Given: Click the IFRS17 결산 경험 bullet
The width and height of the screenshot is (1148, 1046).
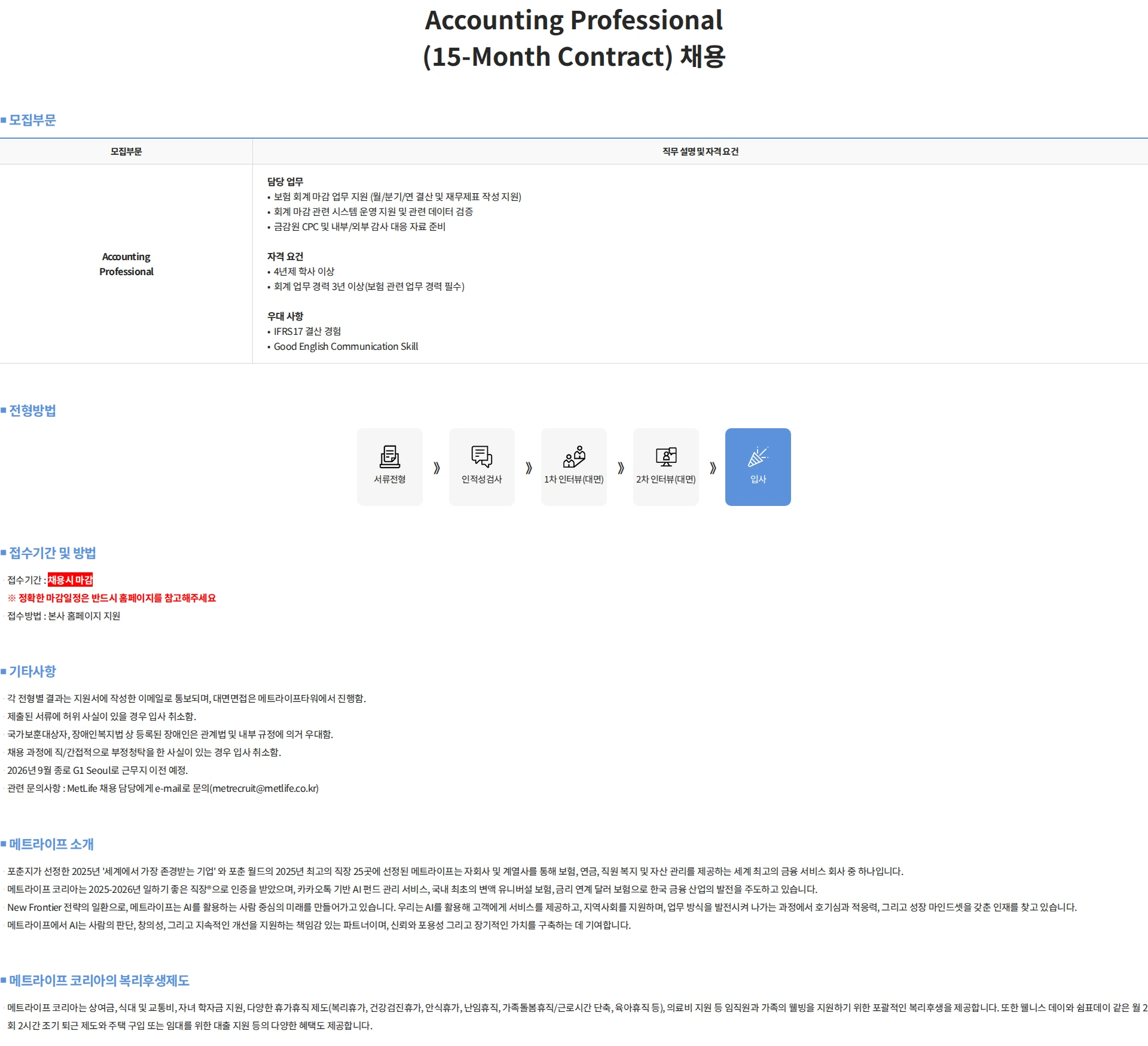Looking at the screenshot, I should [x=304, y=331].
